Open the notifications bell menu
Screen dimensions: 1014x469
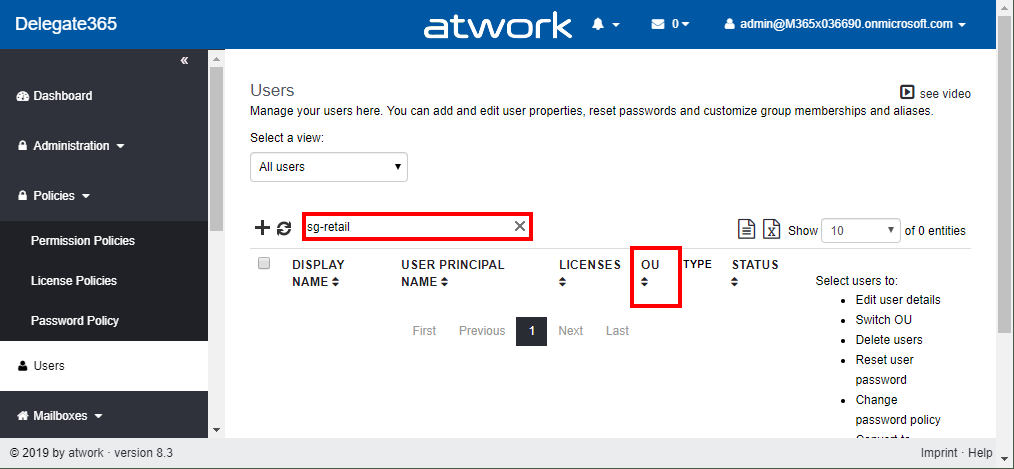pyautogui.click(x=606, y=24)
